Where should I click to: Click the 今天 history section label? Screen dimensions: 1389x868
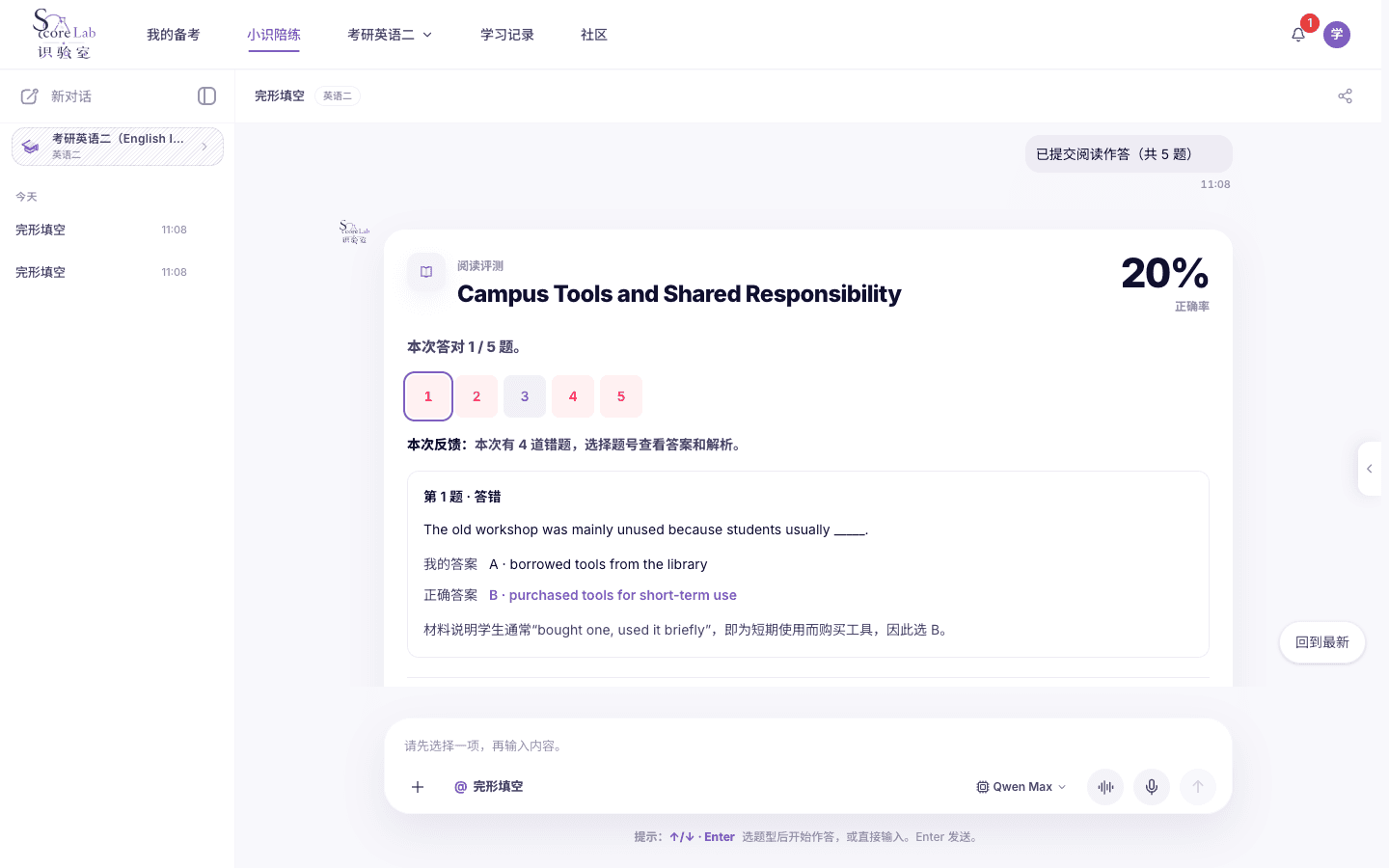point(26,197)
